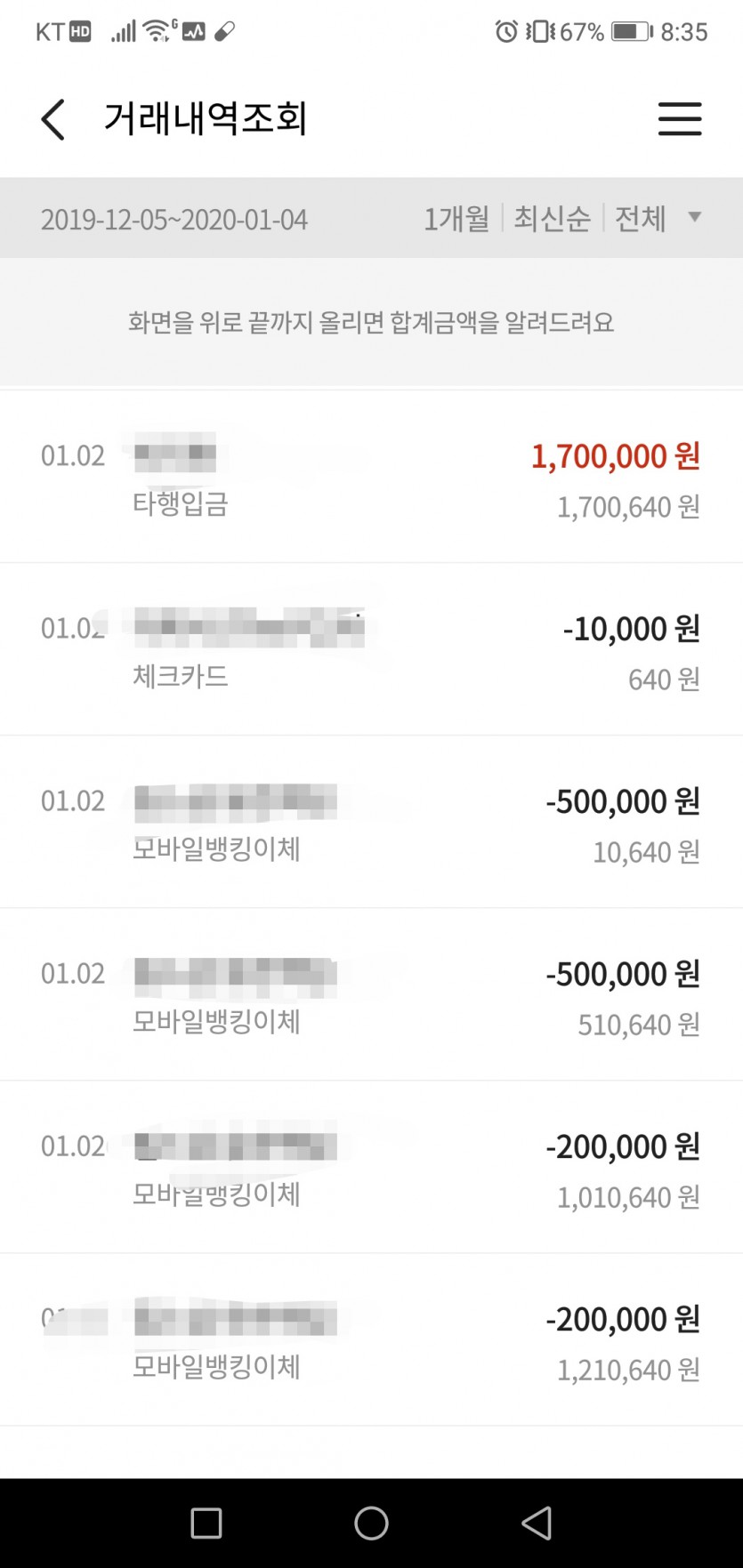This screenshot has width=743, height=1568.
Task: Open the 1,700,000 원 타행입금 transaction
Action: [x=371, y=478]
